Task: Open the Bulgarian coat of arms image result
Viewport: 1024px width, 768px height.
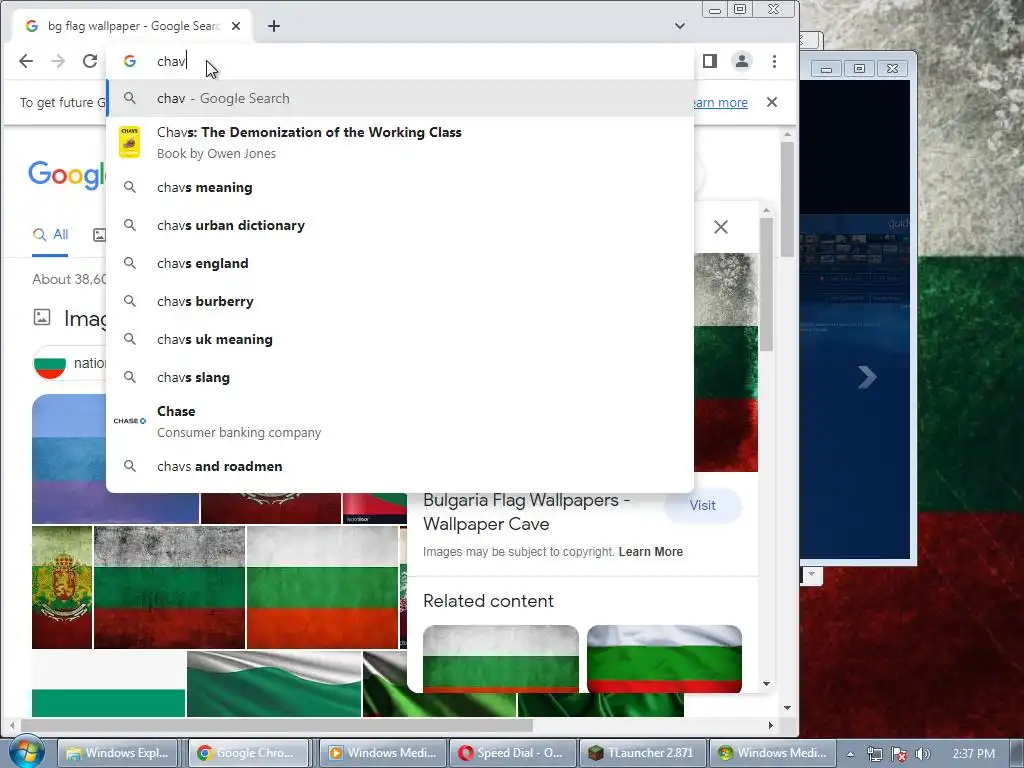Action: [x=62, y=587]
